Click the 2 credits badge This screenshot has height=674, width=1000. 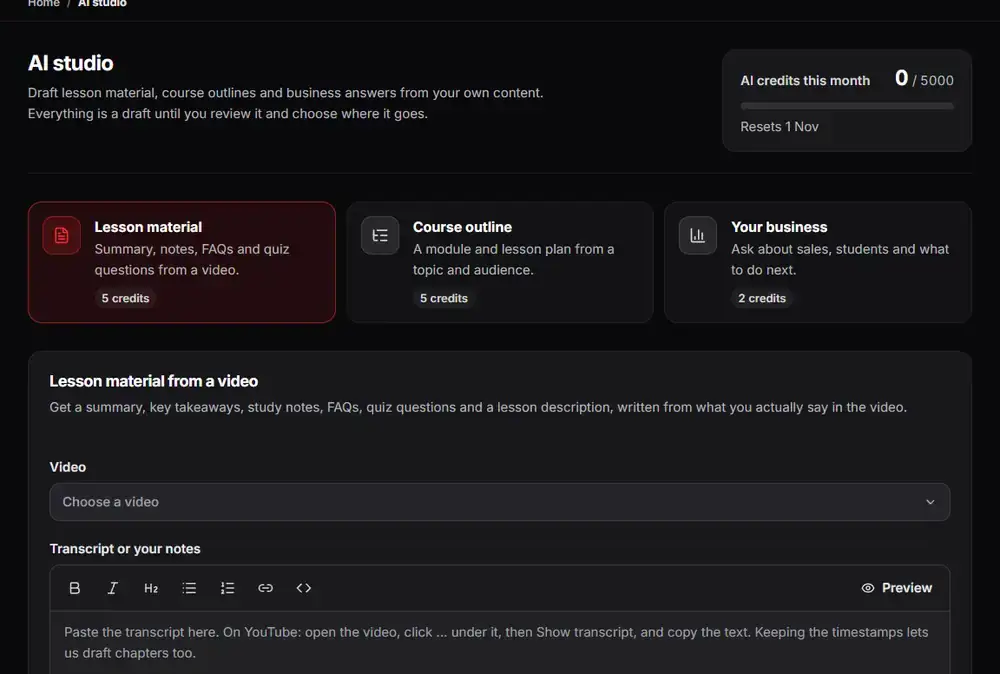pyautogui.click(x=762, y=298)
